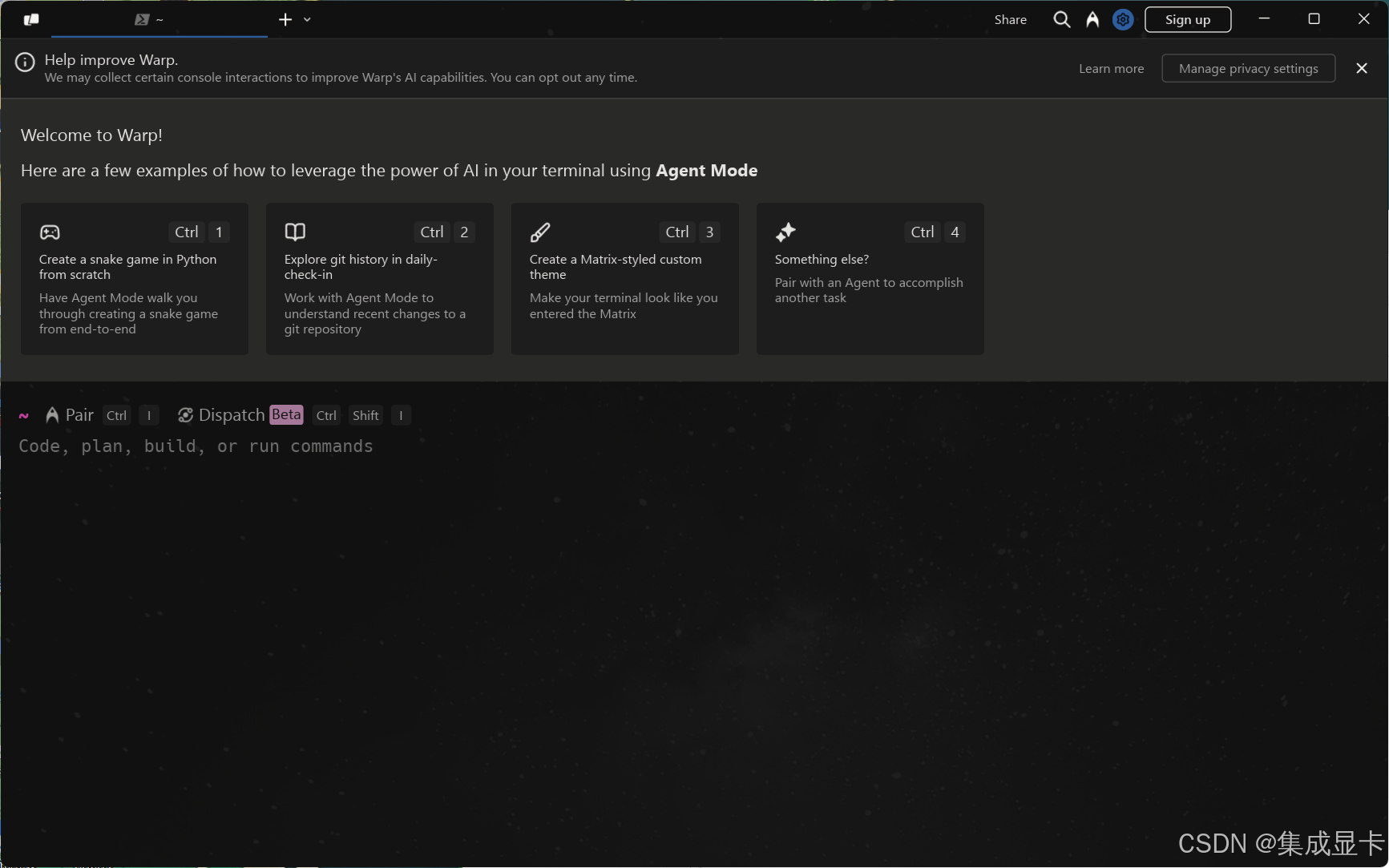Click the pink tilde prompt indicator

[24, 415]
